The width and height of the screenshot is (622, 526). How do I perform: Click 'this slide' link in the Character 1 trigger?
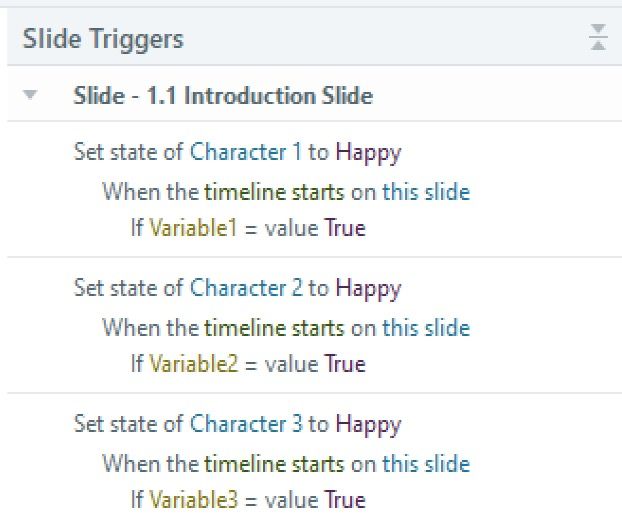(425, 191)
